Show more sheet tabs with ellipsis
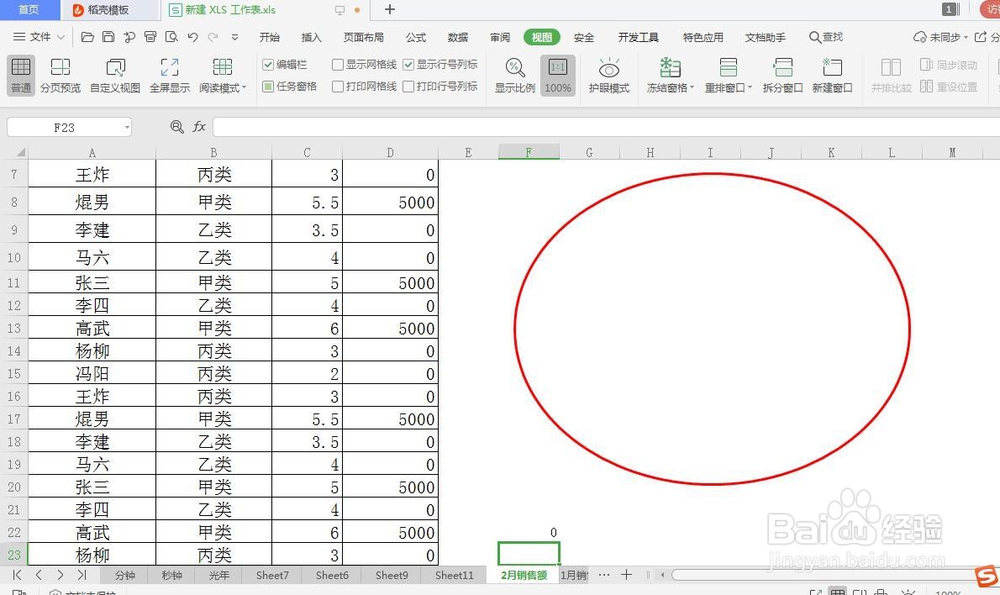Screen dimensions: 1000x595 (x=604, y=575)
